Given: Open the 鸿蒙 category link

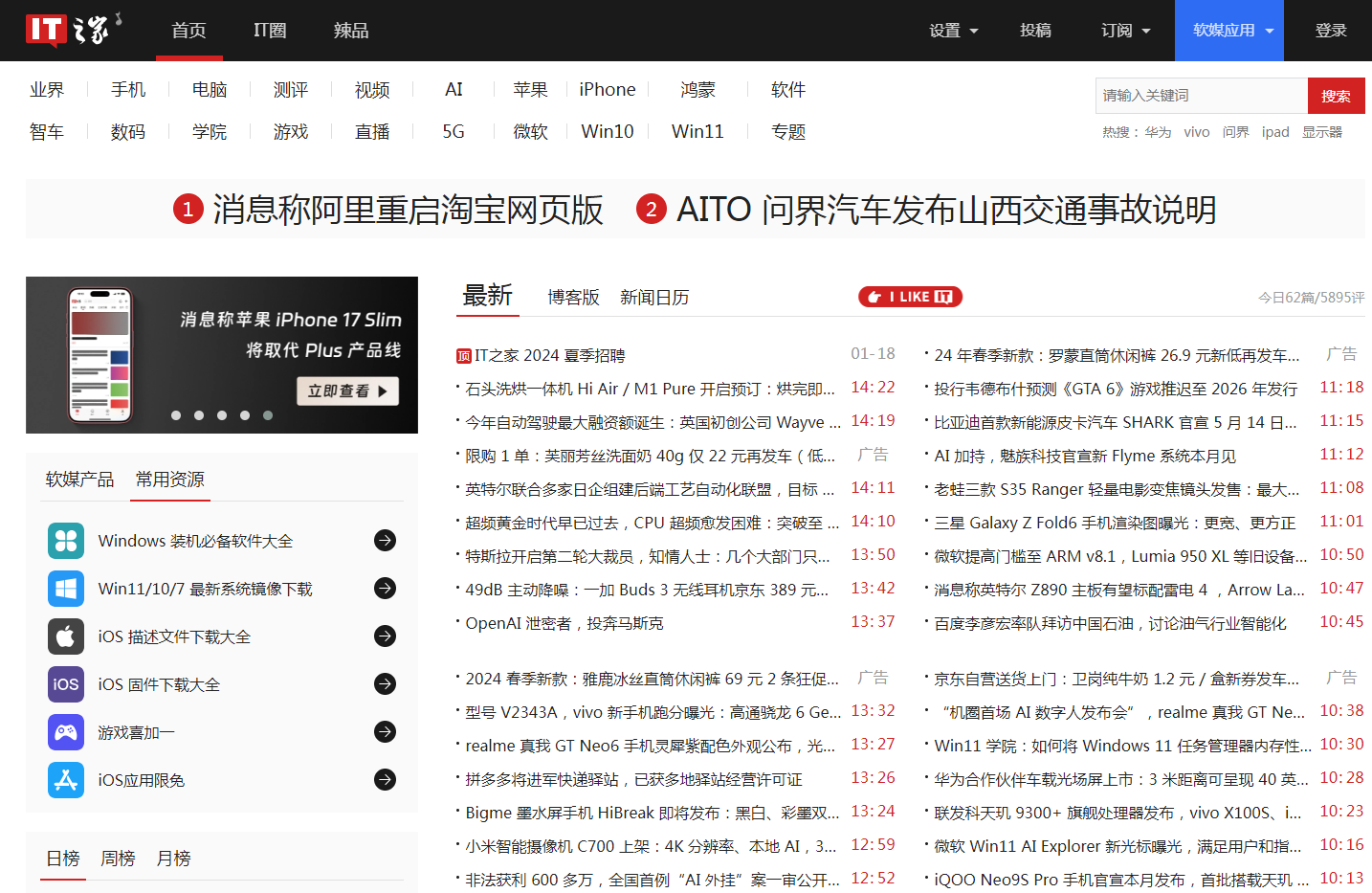Looking at the screenshot, I should (x=697, y=90).
